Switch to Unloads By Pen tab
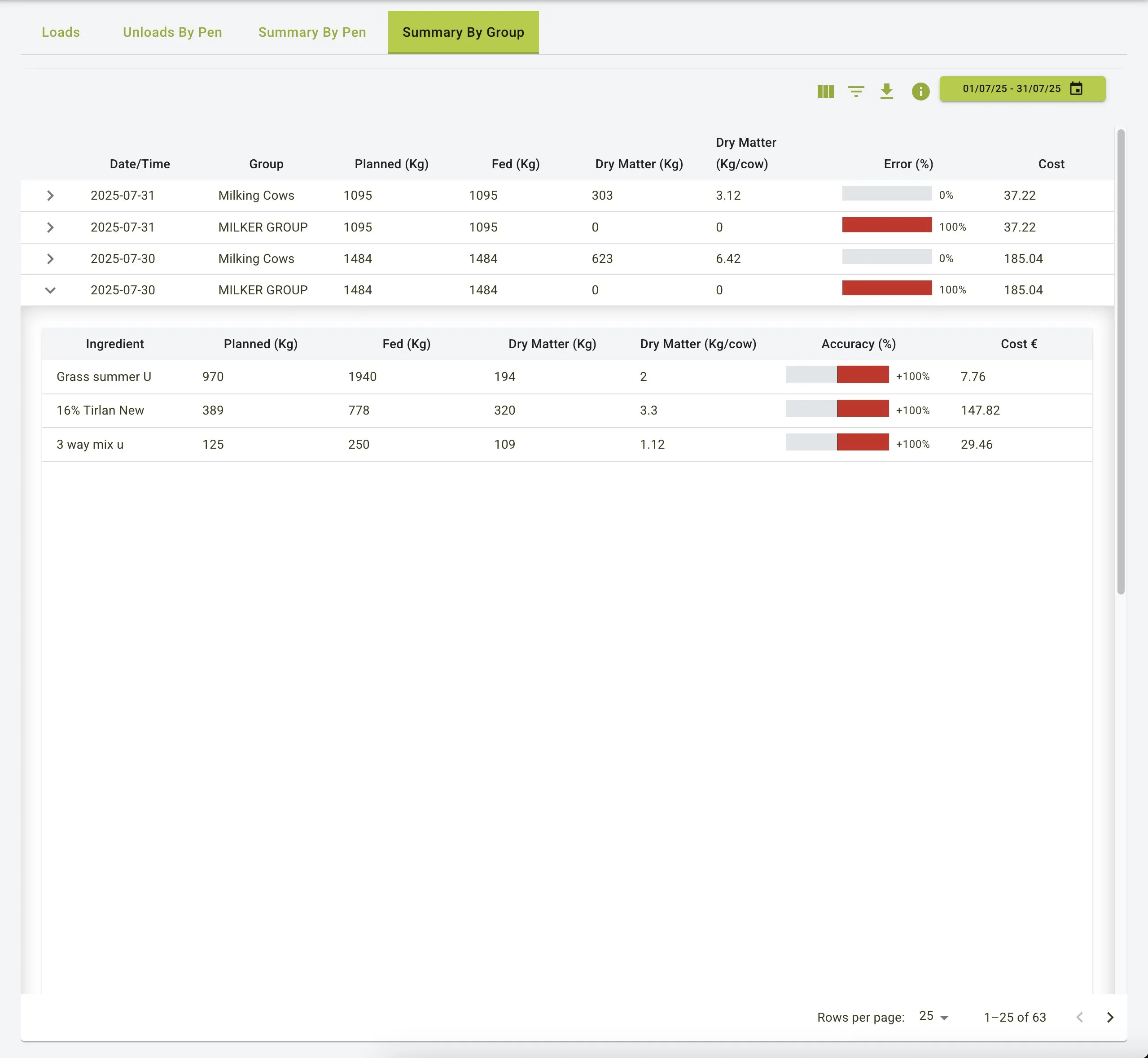 (172, 32)
